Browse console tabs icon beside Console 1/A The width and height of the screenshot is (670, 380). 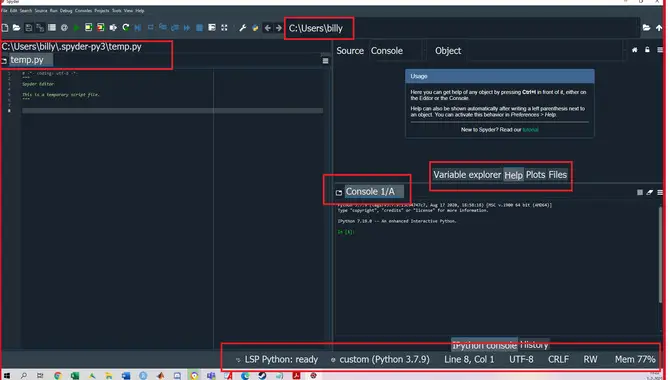coord(339,192)
